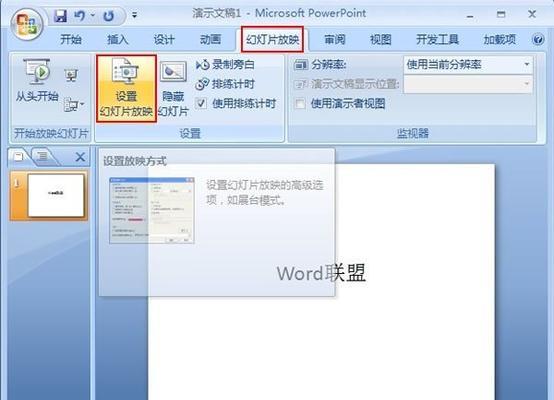Click the Word联盟 text on slide

[321, 273]
